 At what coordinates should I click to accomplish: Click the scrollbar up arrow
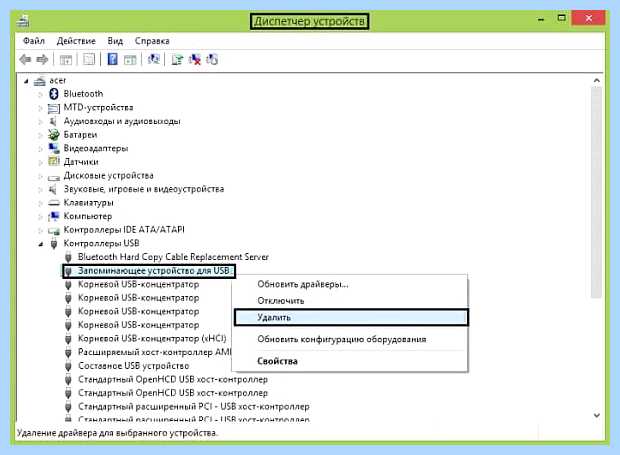[x=596, y=81]
